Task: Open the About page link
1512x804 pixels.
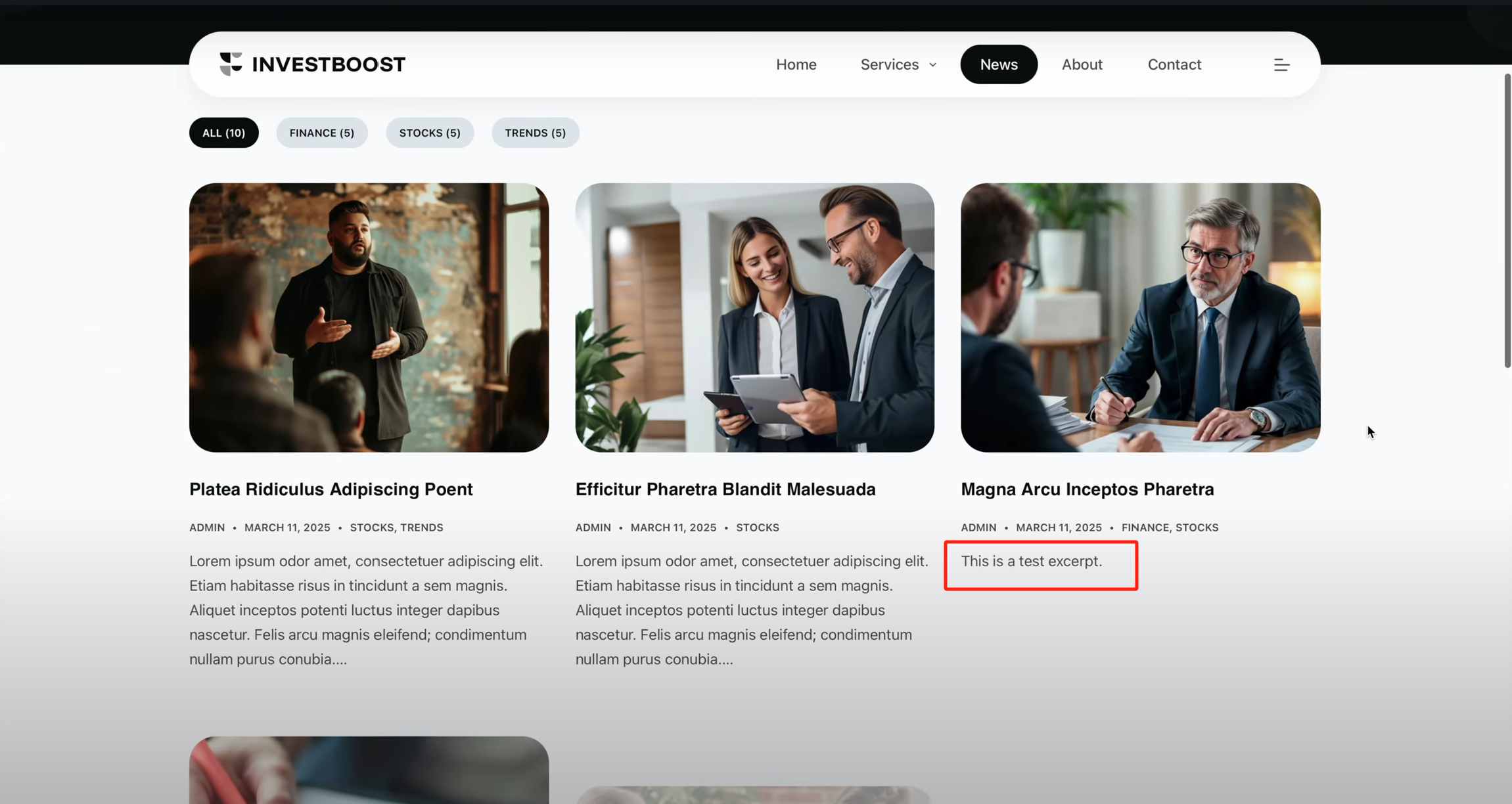Action: (1082, 64)
